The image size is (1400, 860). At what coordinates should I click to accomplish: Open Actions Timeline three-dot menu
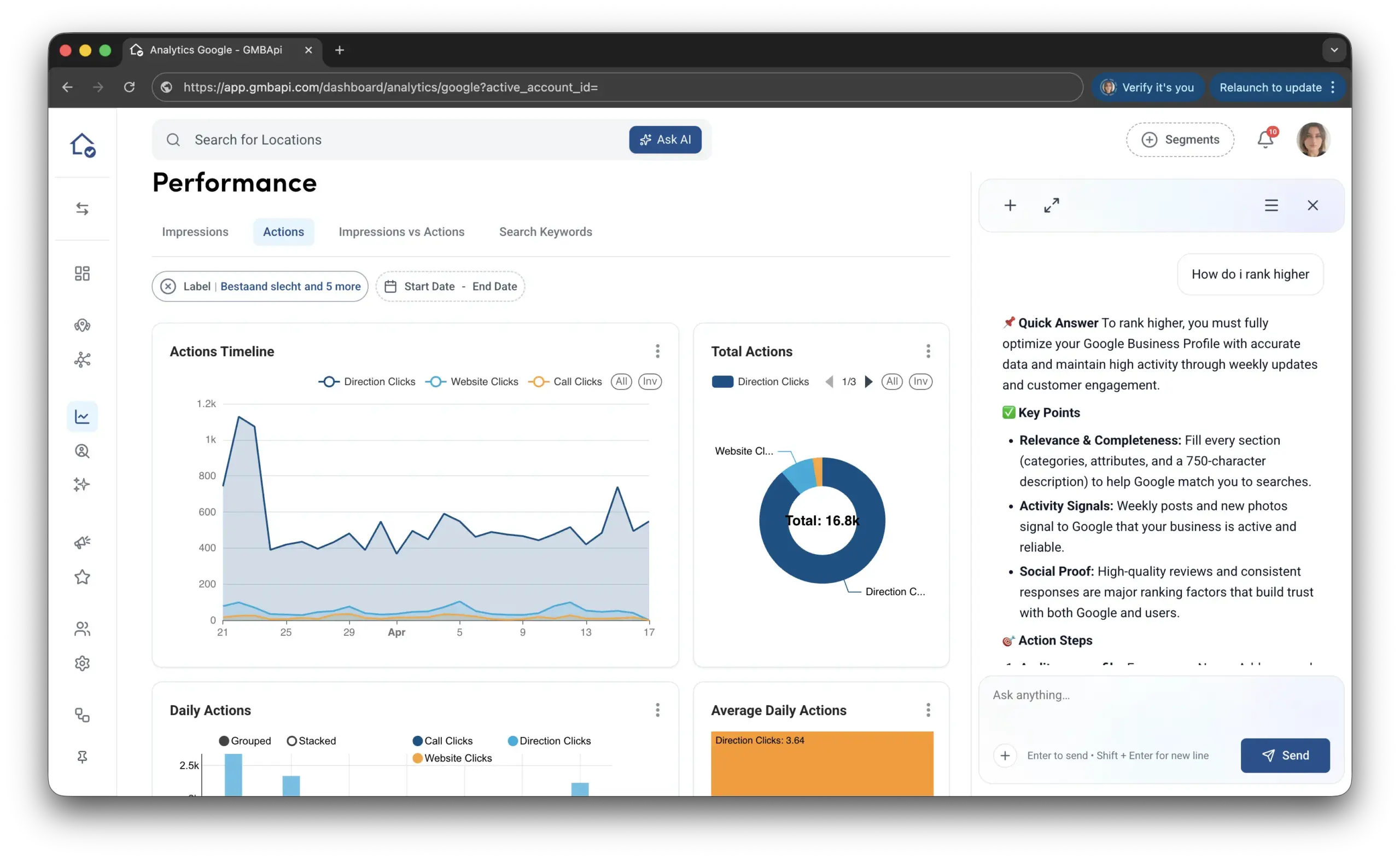[x=658, y=351]
